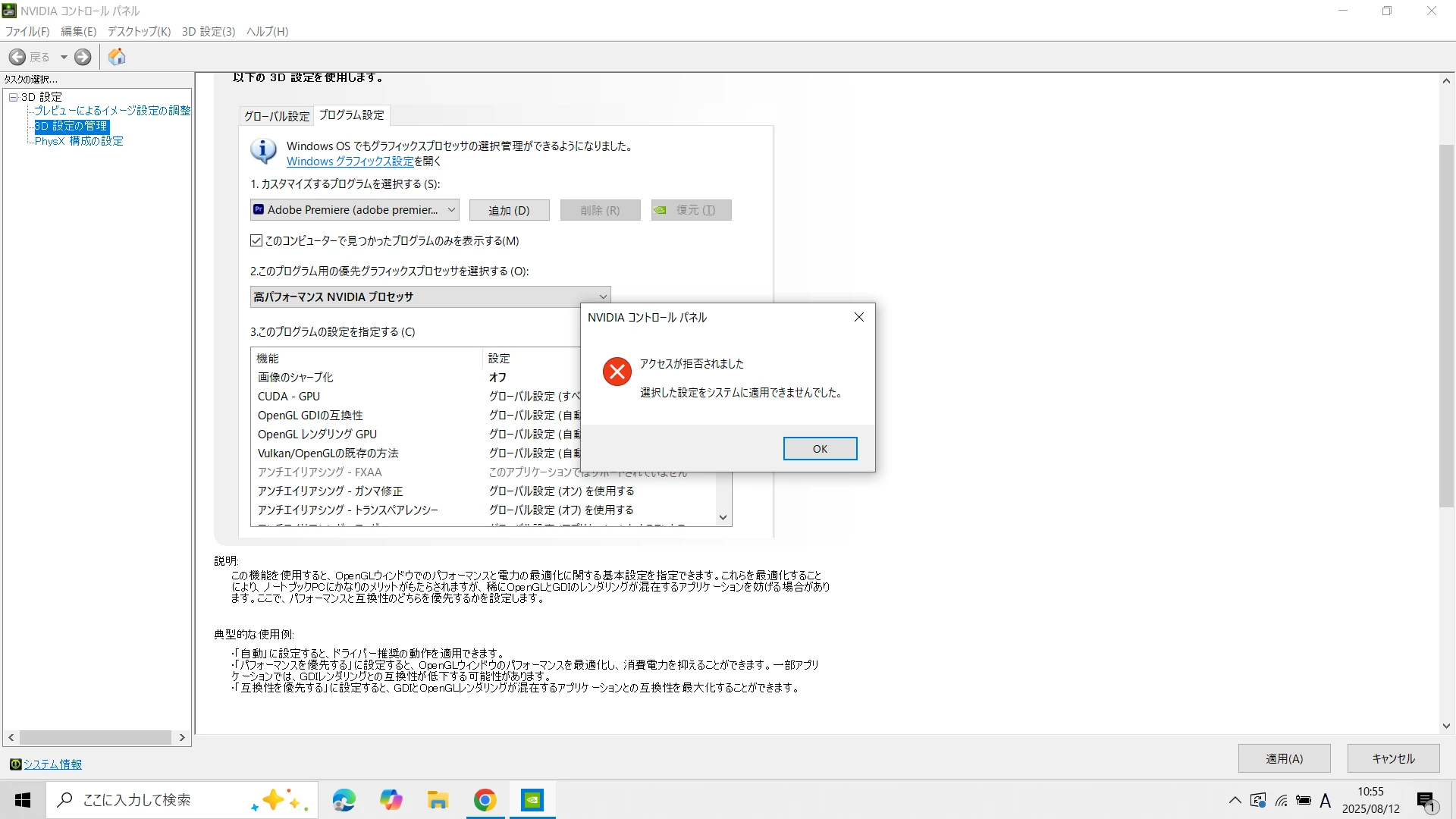Screen dimensions: 1456x819
Task: Toggle the show only found programs checkbox
Action: (256, 240)
